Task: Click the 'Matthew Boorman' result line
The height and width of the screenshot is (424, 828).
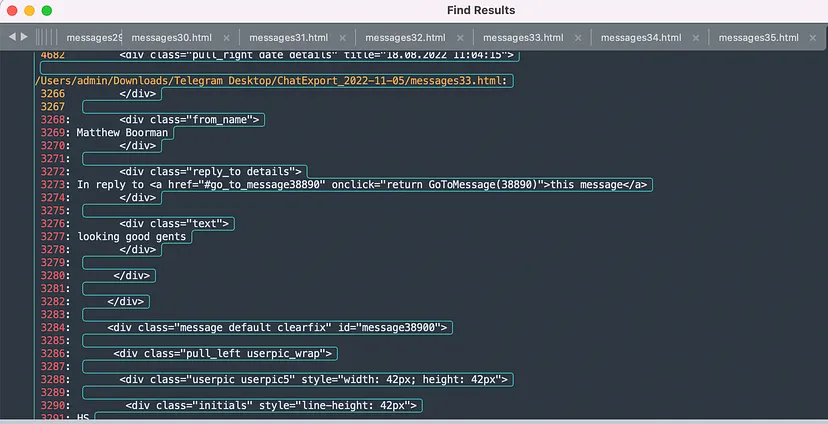Action: point(122,133)
